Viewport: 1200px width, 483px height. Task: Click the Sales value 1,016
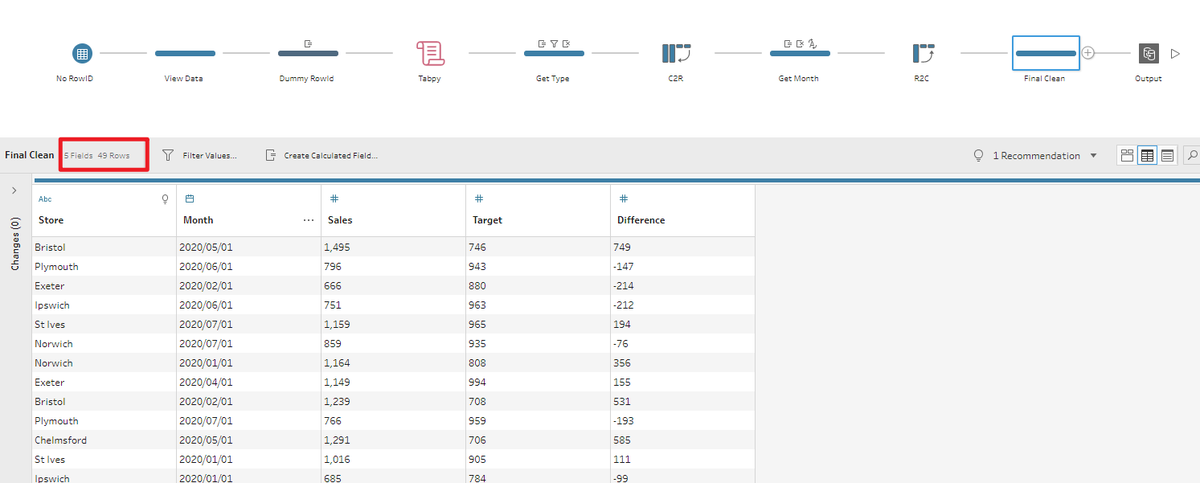point(393,460)
